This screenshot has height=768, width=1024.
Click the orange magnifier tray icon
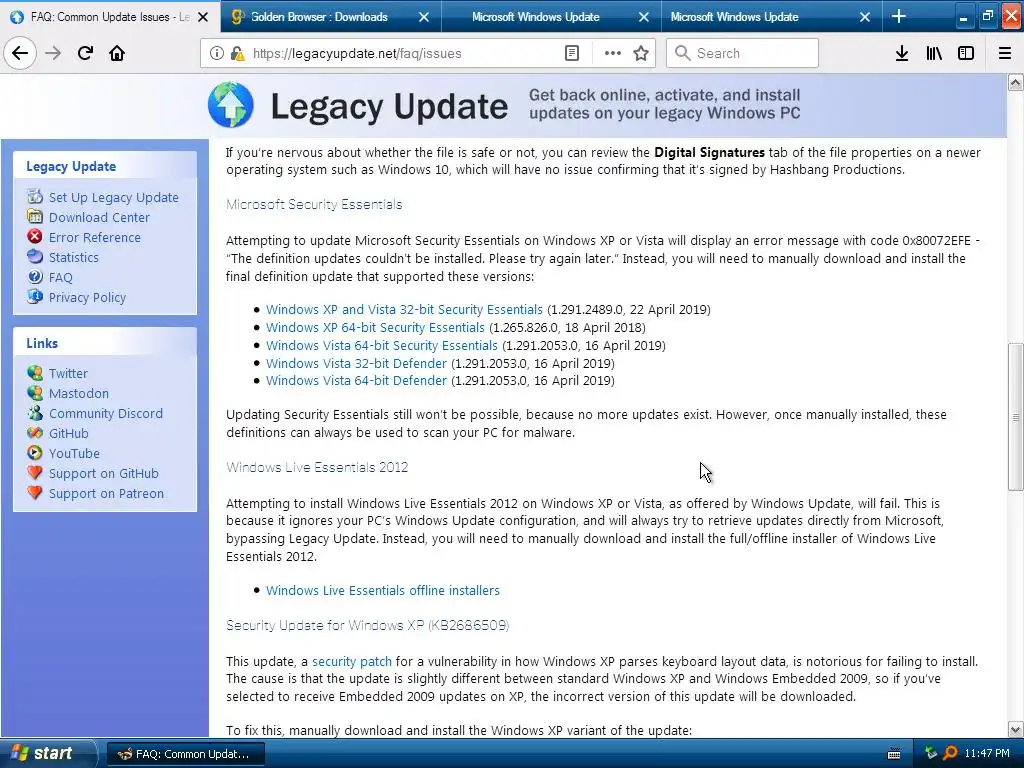(950, 753)
